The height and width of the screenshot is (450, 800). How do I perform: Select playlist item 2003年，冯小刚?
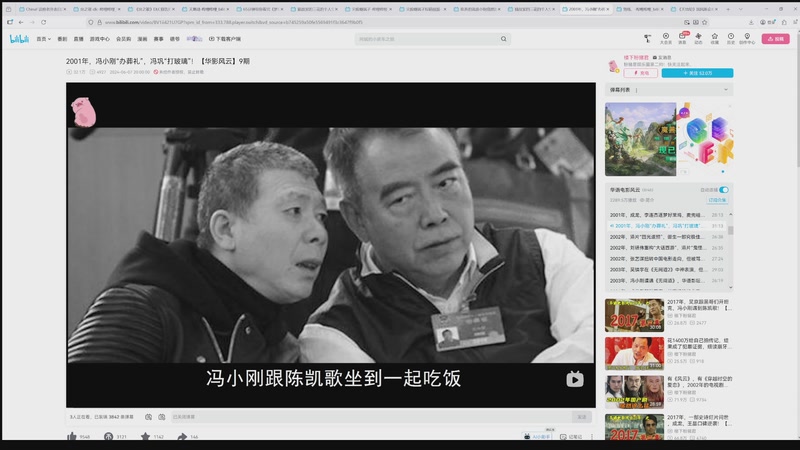[667, 281]
